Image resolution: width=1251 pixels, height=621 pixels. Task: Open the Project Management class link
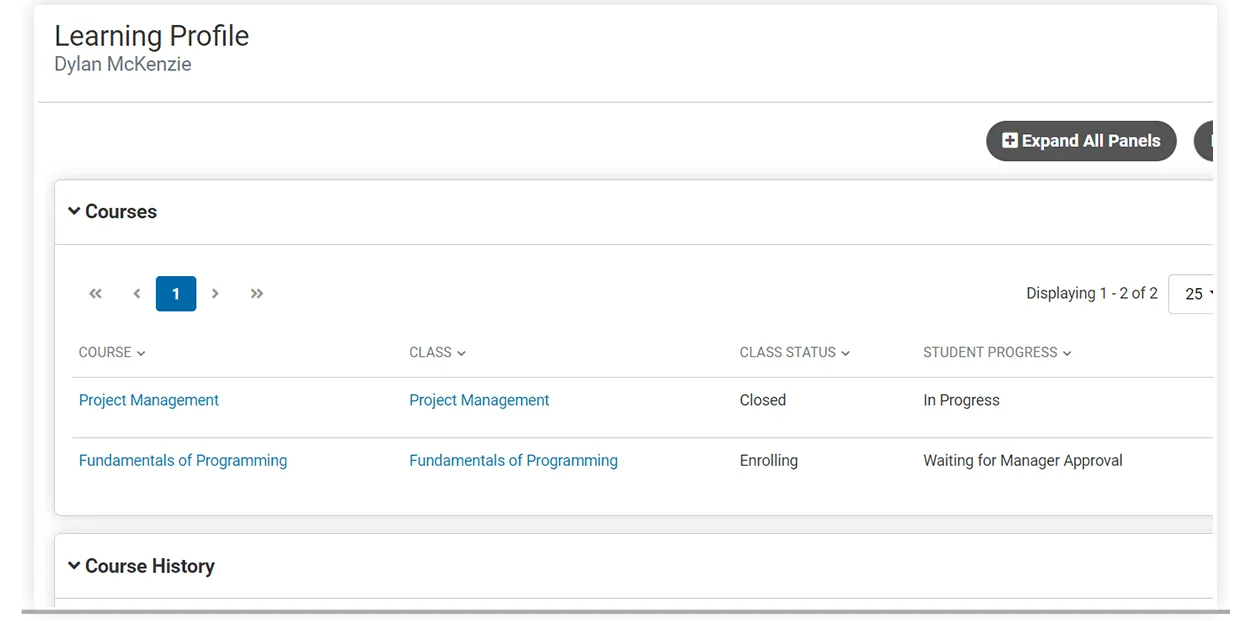click(479, 399)
